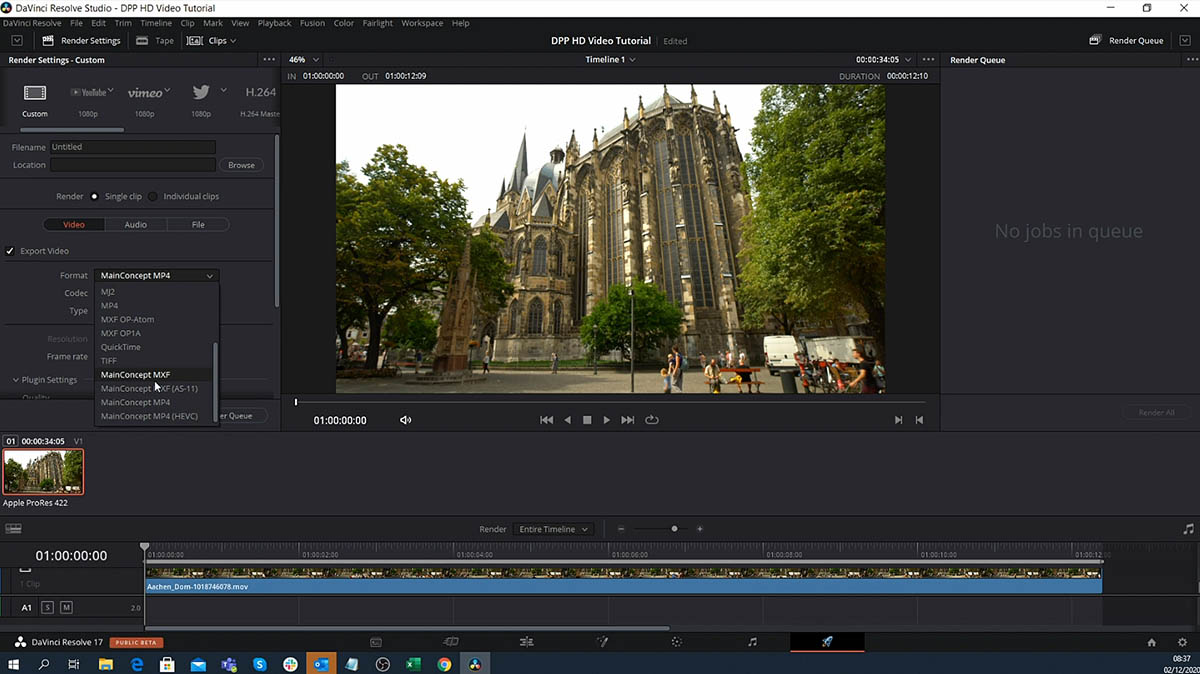Image resolution: width=1200 pixels, height=674 pixels.
Task: Select the YouTube render preset
Action: click(90, 93)
